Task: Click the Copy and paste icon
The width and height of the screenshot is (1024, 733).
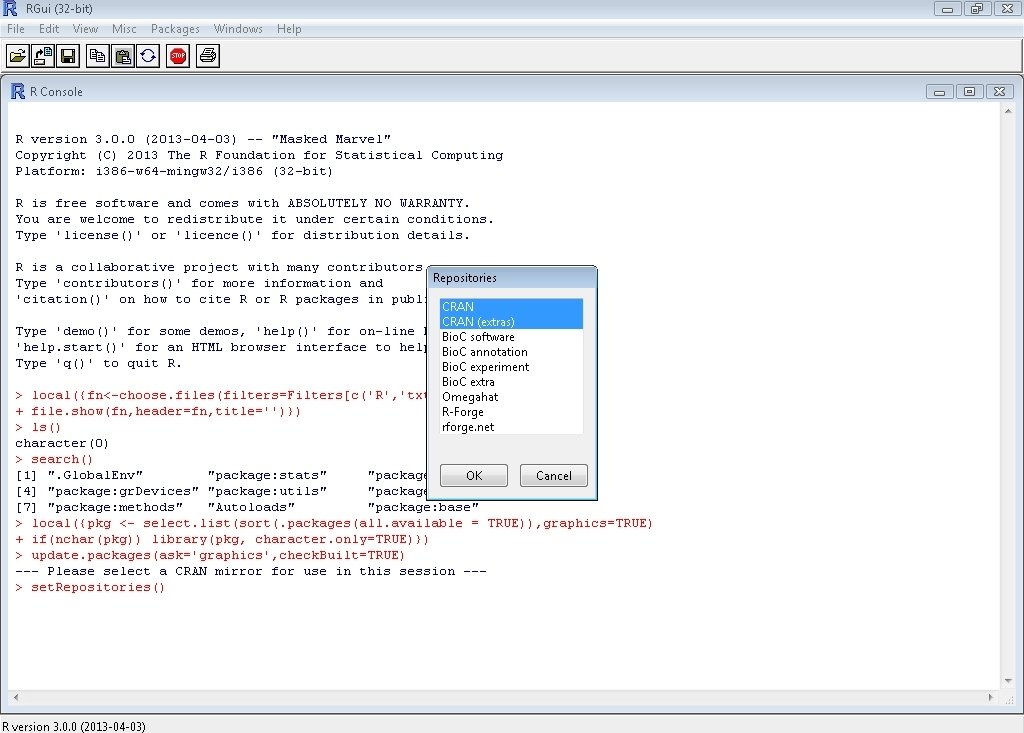Action: [x=148, y=56]
